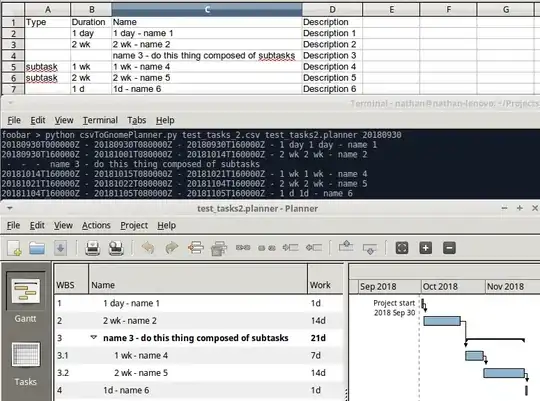This screenshot has width=540, height=401.
Task: Click the 'Nov 2018' timeline header
Action: pos(512,287)
